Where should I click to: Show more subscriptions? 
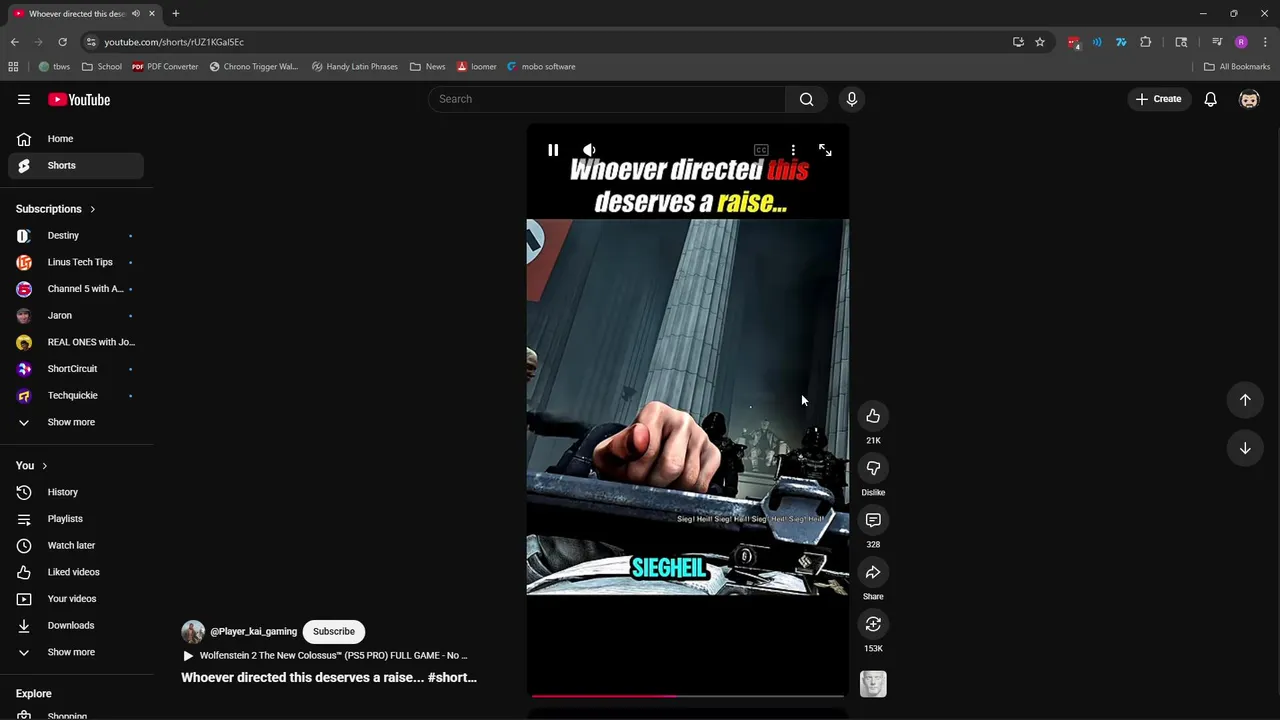(x=76, y=422)
